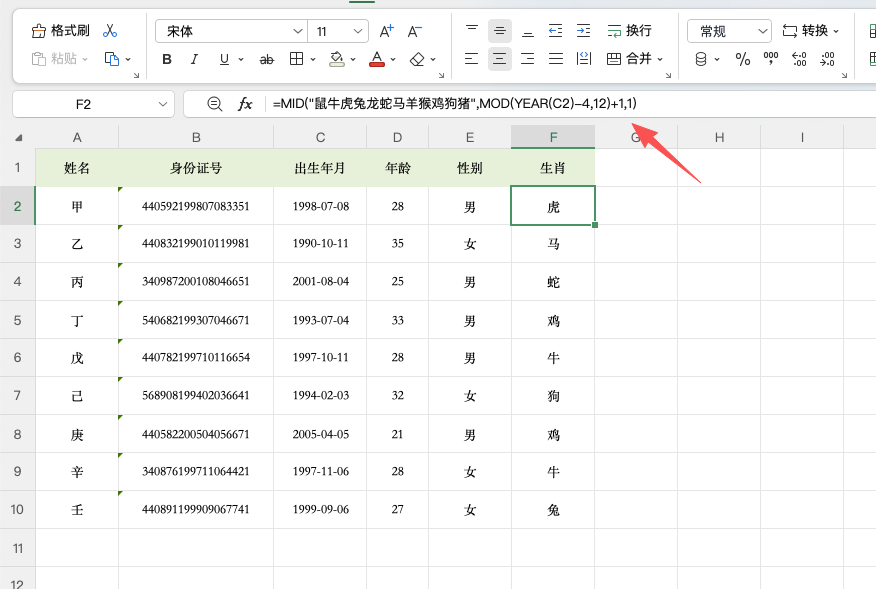This screenshot has height=589, width=876.
Task: Open the Copy options dropdown arrow
Action: click(x=128, y=59)
